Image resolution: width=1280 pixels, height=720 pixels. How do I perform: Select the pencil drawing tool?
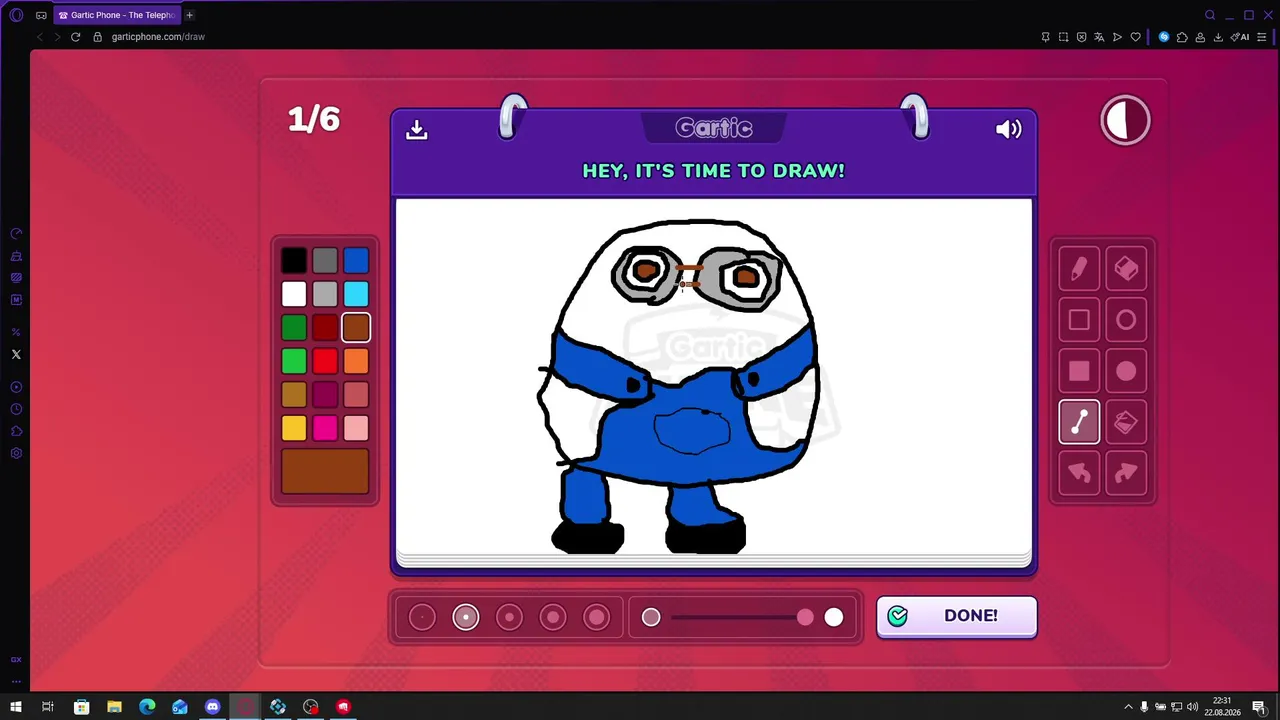1079,269
